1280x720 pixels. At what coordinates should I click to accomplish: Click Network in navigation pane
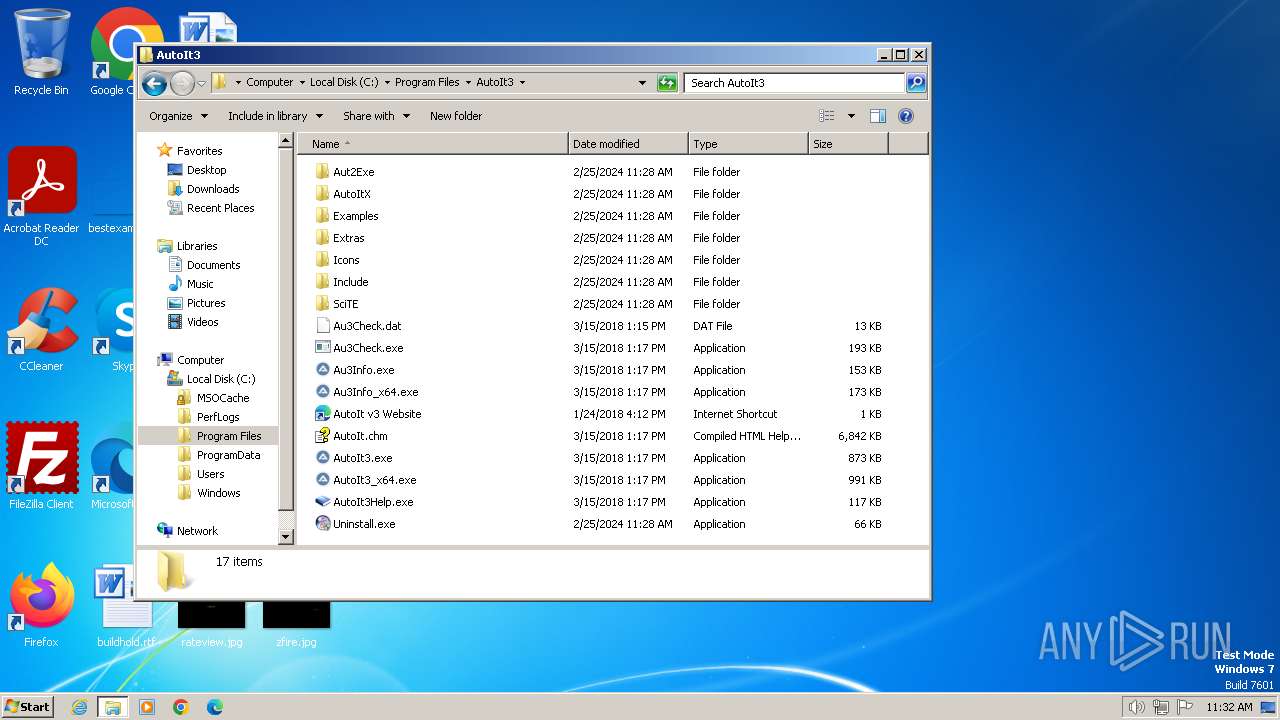click(197, 531)
